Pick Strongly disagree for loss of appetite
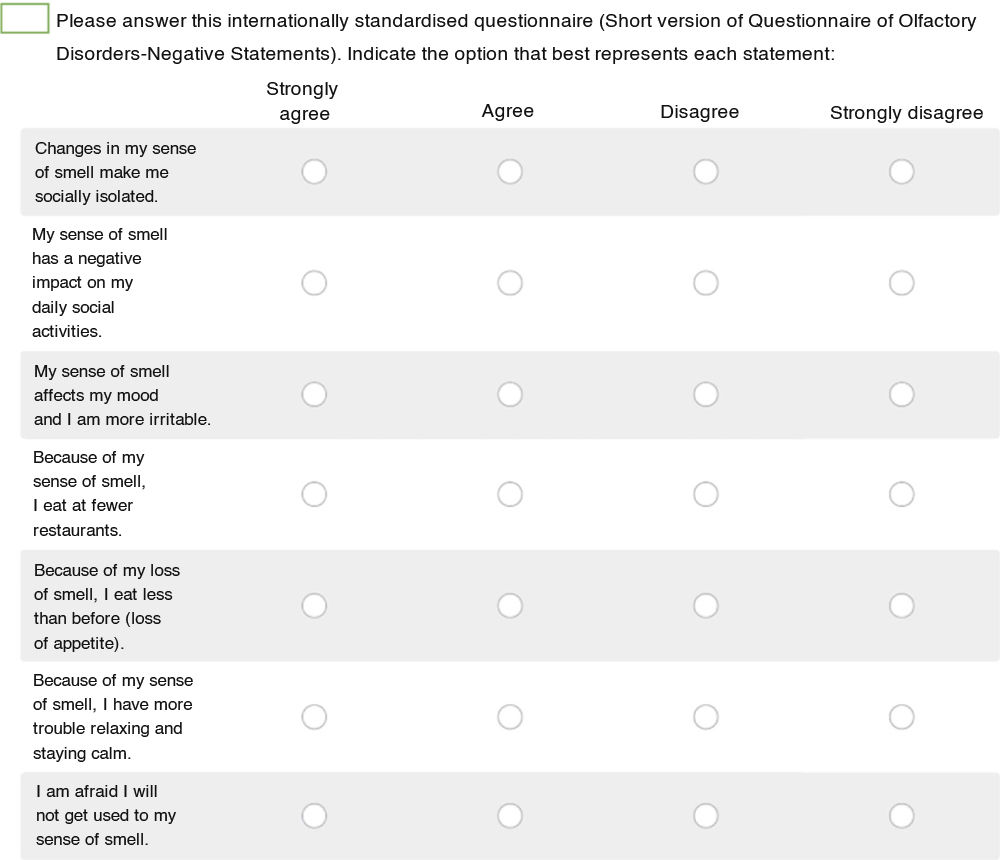Viewport: 1000px width, 860px height. [901, 606]
